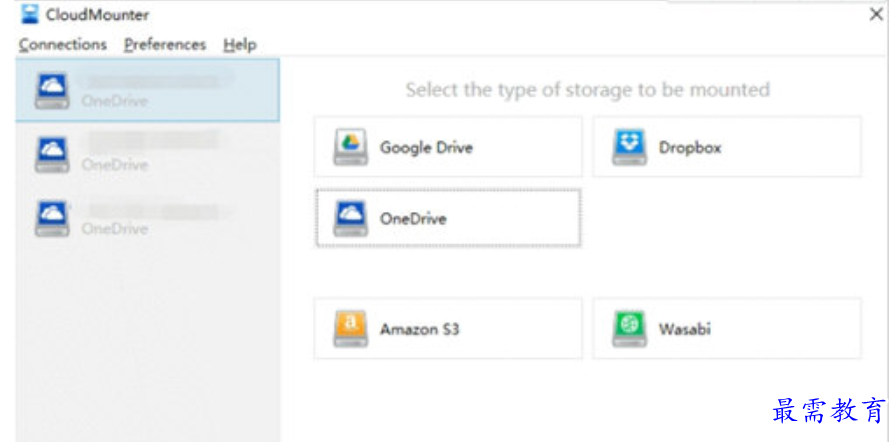Image resolution: width=894 pixels, height=442 pixels.
Task: Open the Help menu
Action: [x=240, y=45]
